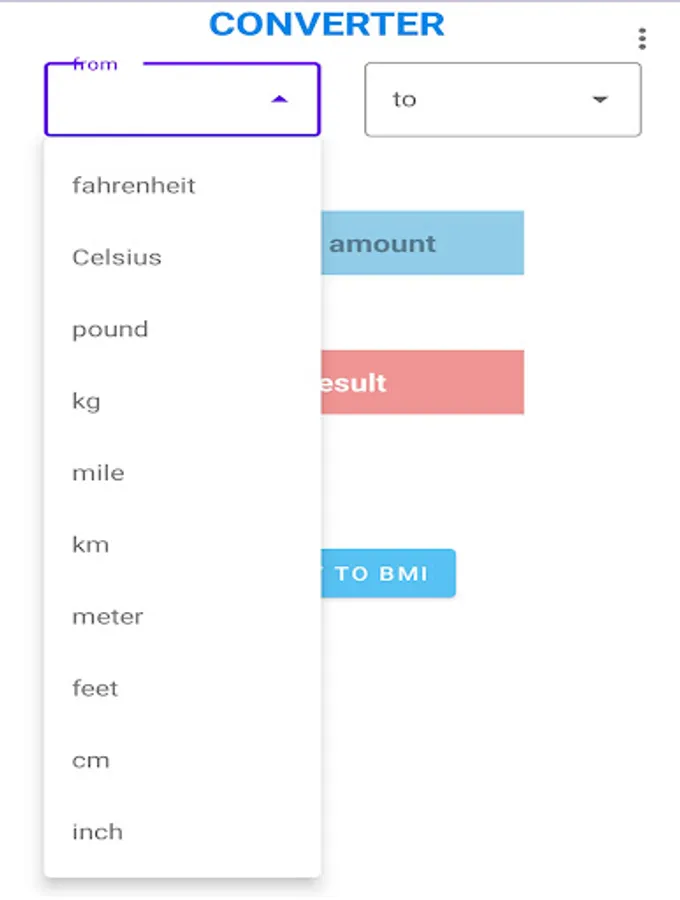Click the CONVERTER title text
The height and width of the screenshot is (900, 680).
[x=327, y=24]
